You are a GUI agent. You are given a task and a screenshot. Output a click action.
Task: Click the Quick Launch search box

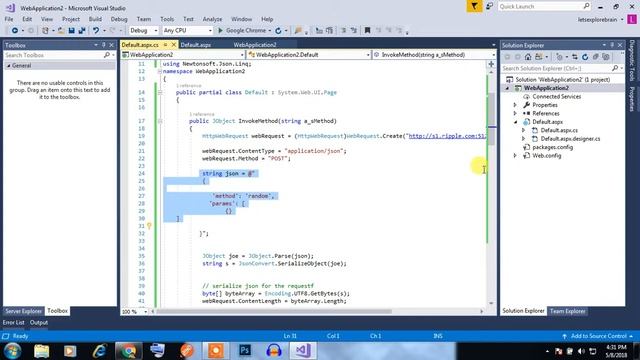click(x=544, y=6)
